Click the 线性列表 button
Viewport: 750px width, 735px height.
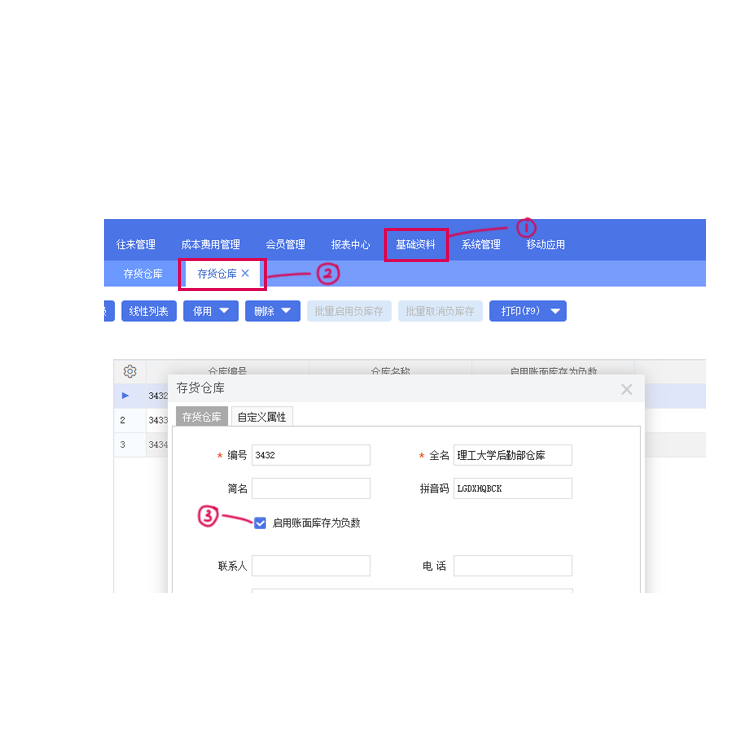pos(149,311)
